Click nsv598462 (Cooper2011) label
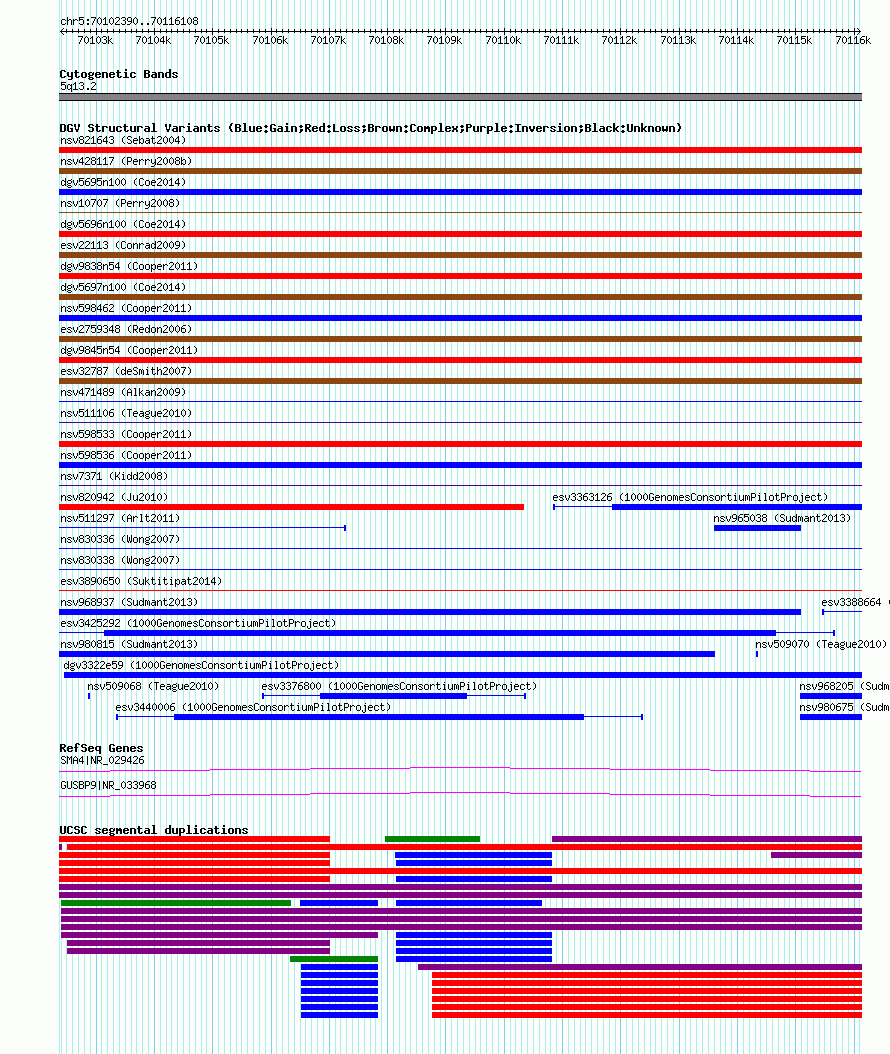 click(126, 308)
